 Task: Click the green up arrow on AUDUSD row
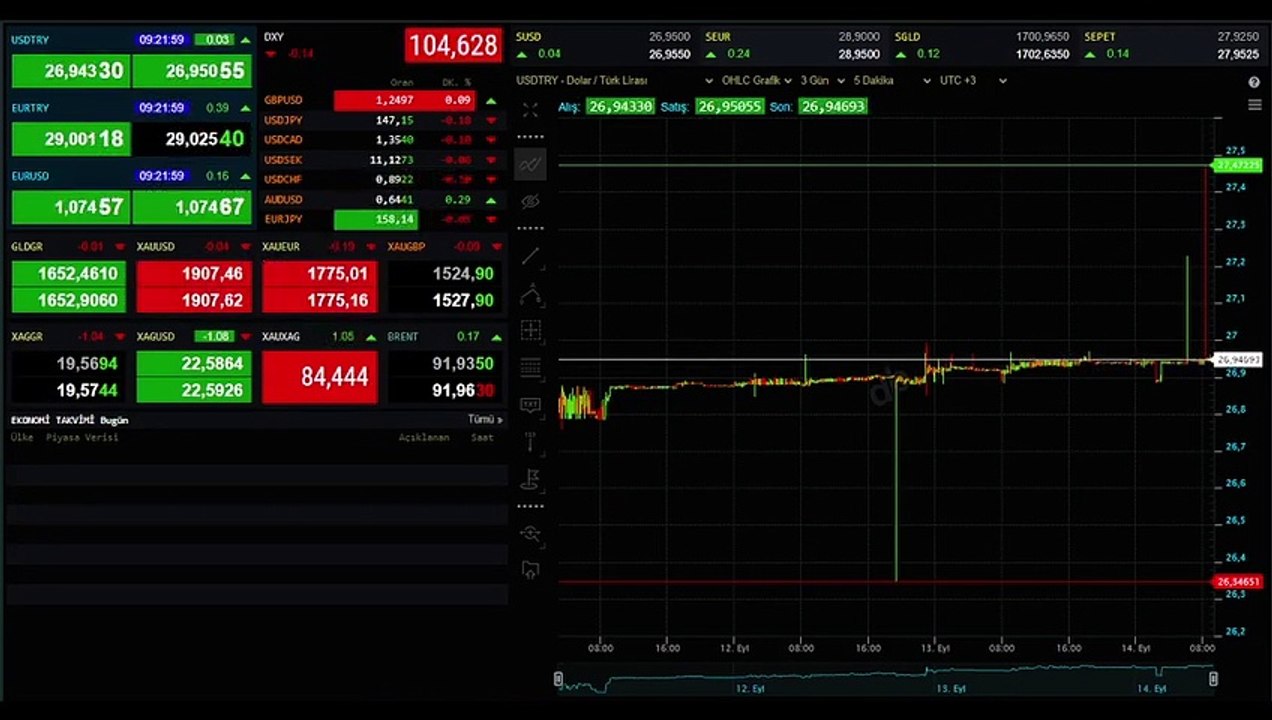coord(491,200)
